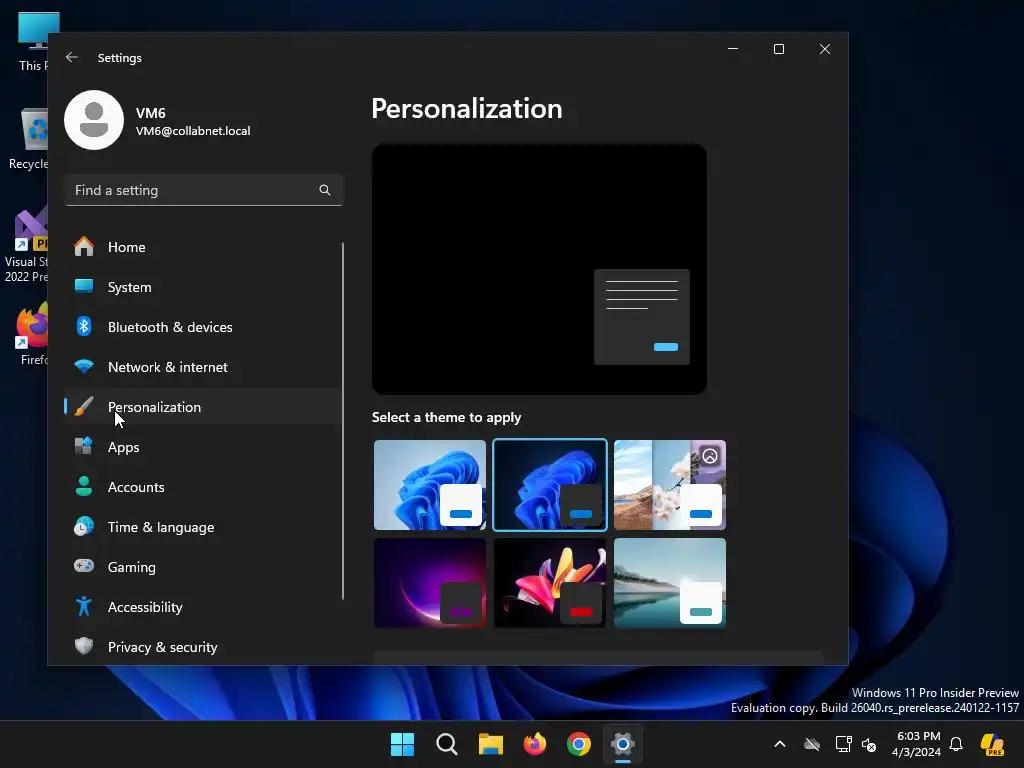Click the System monitor icon in sidebar

click(x=84, y=287)
